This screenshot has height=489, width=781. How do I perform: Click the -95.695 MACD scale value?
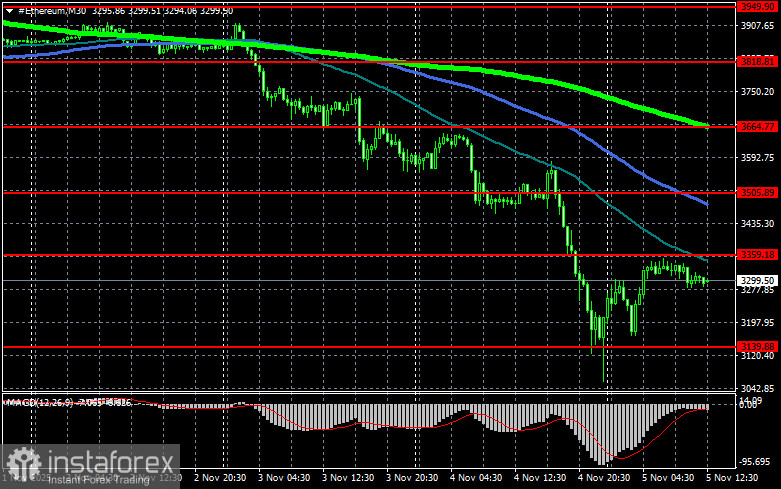coord(755,462)
